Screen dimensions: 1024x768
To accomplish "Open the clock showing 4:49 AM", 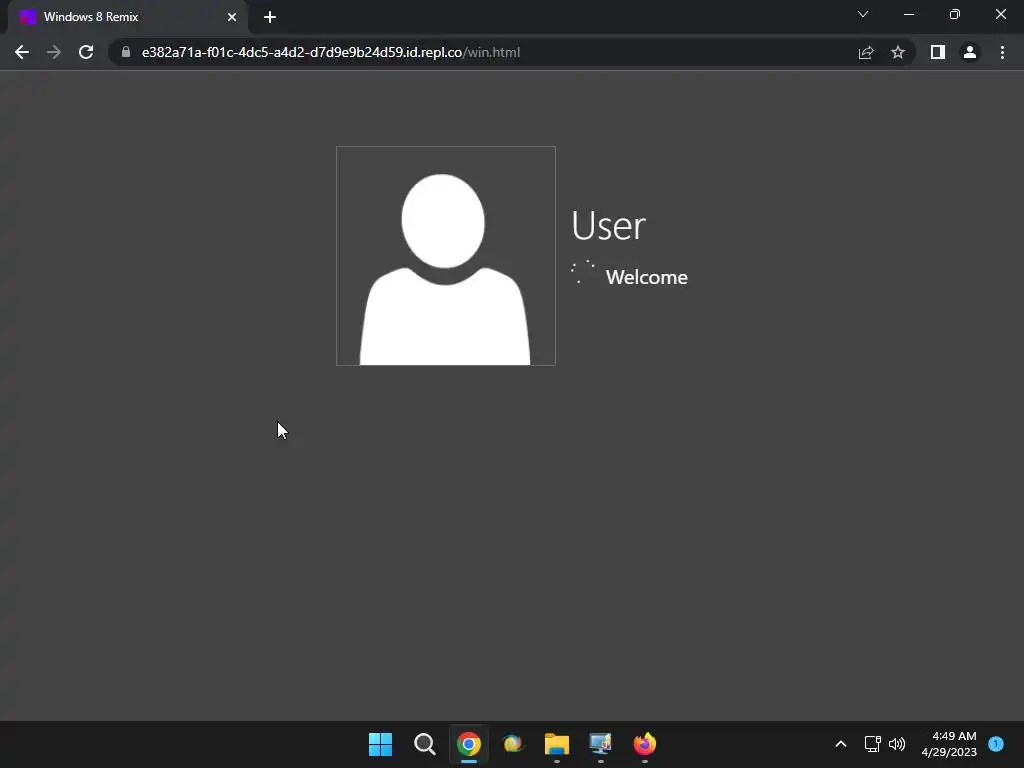I will click(949, 744).
